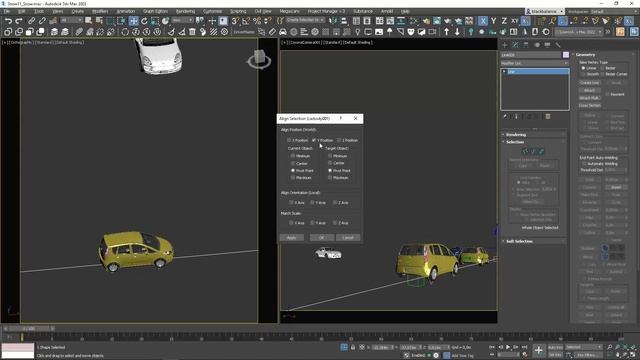Expand the Line entry in modifier stack
This screenshot has width=640, height=360.
click(x=504, y=71)
